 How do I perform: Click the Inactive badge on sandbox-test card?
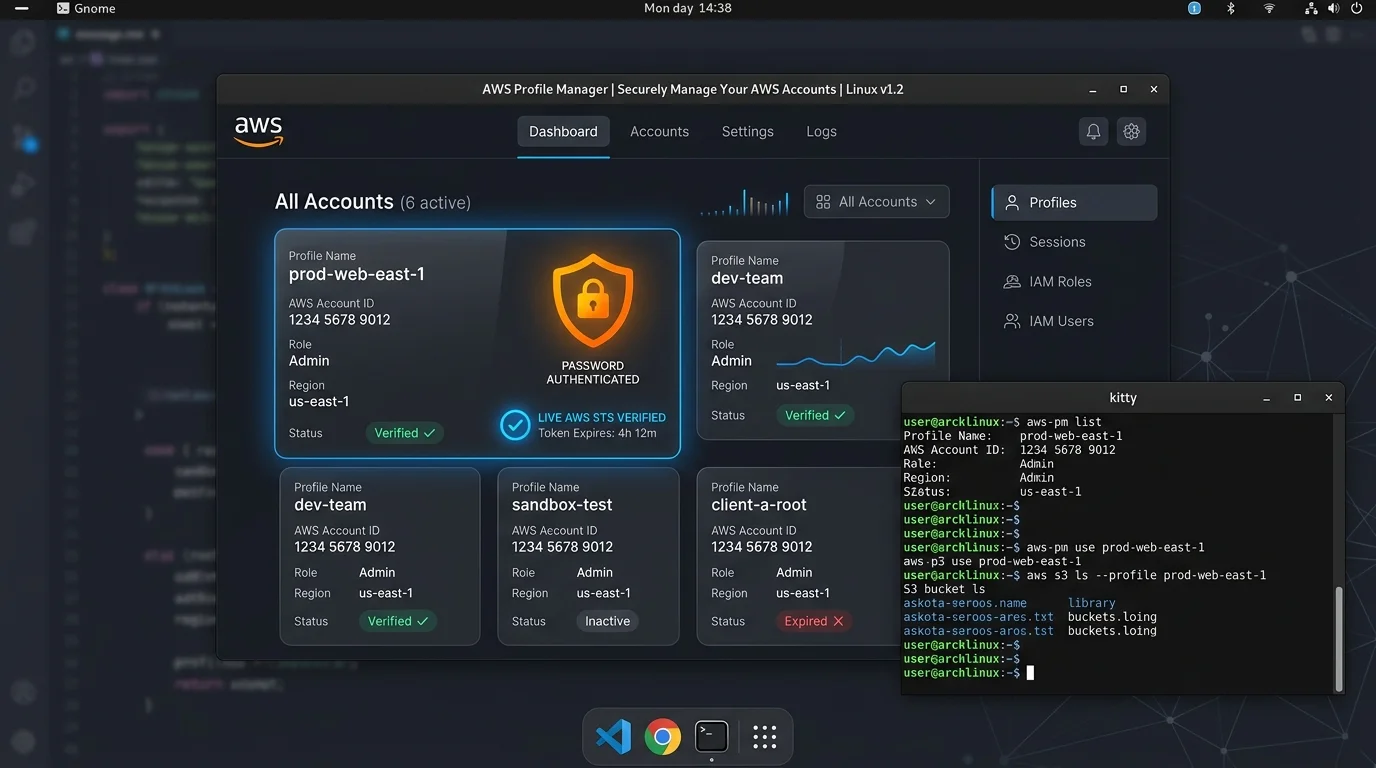(608, 621)
